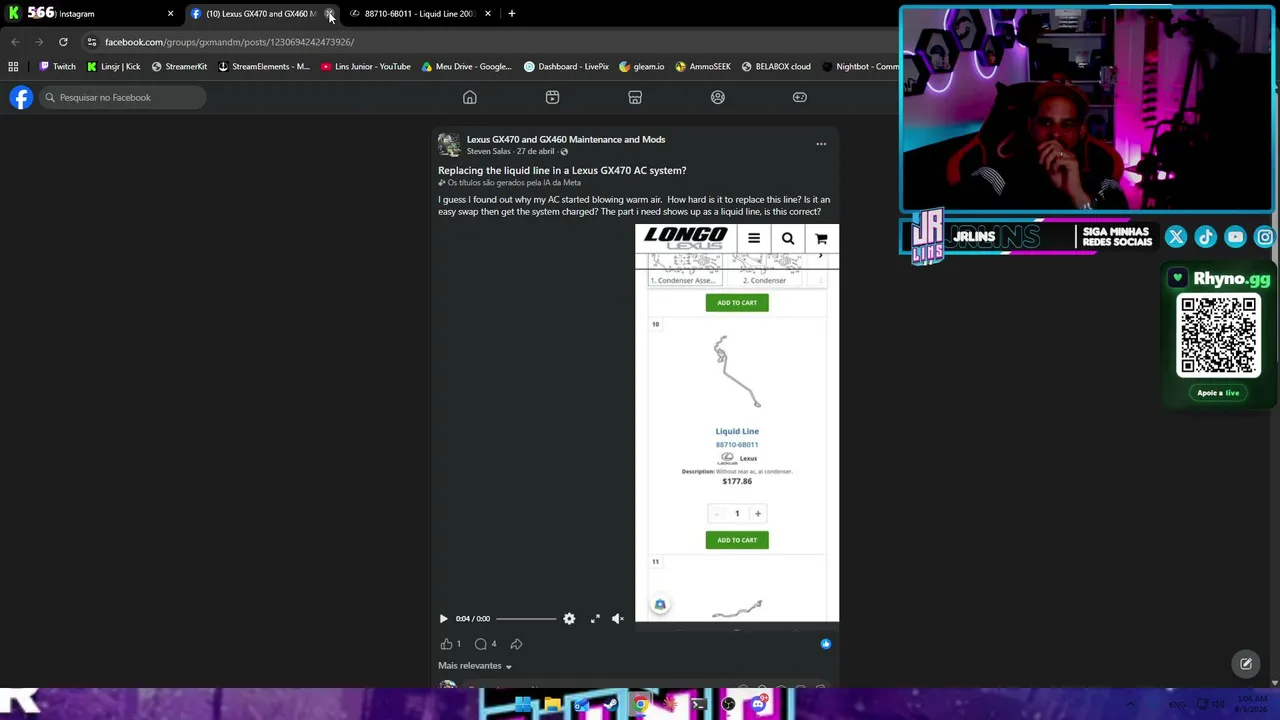Click the site information icon in address bar
Image resolution: width=1280 pixels, height=720 pixels.
click(x=92, y=42)
